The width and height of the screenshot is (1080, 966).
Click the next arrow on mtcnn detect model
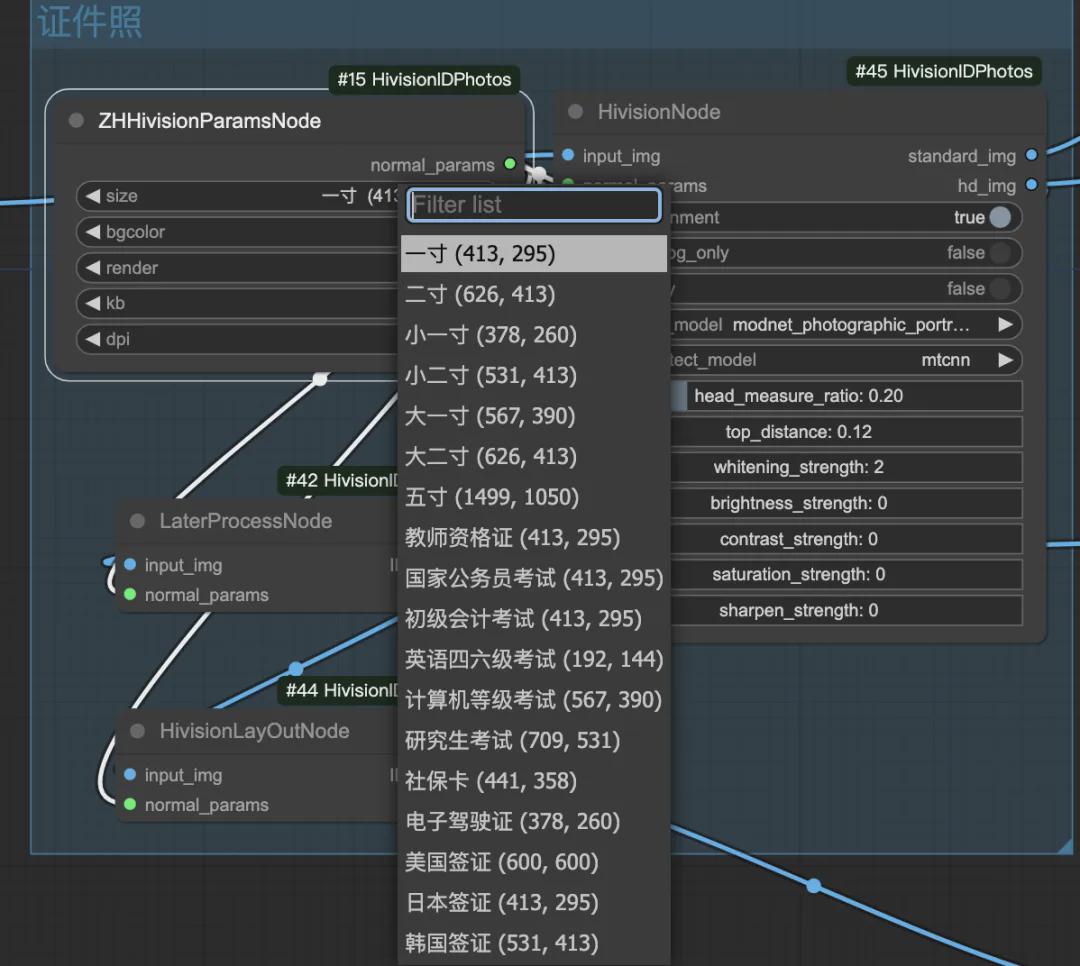(1005, 360)
